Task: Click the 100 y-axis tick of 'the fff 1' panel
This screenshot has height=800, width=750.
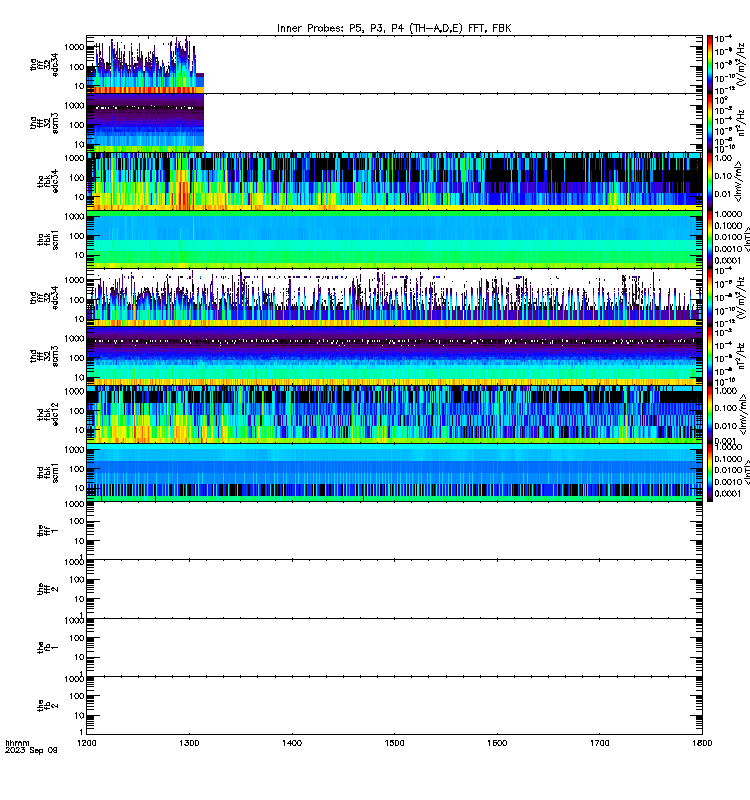Action: (76, 521)
